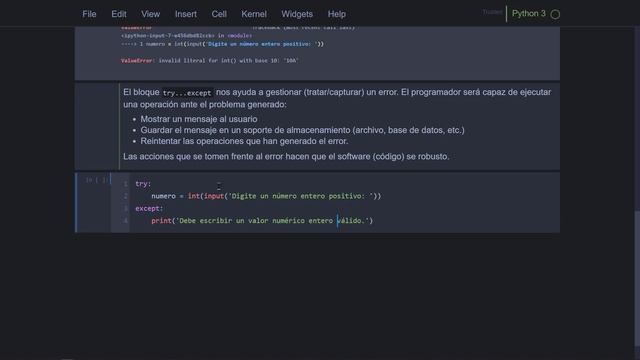Open the Help menu
Image resolution: width=640 pixels, height=360 pixels.
click(337, 14)
